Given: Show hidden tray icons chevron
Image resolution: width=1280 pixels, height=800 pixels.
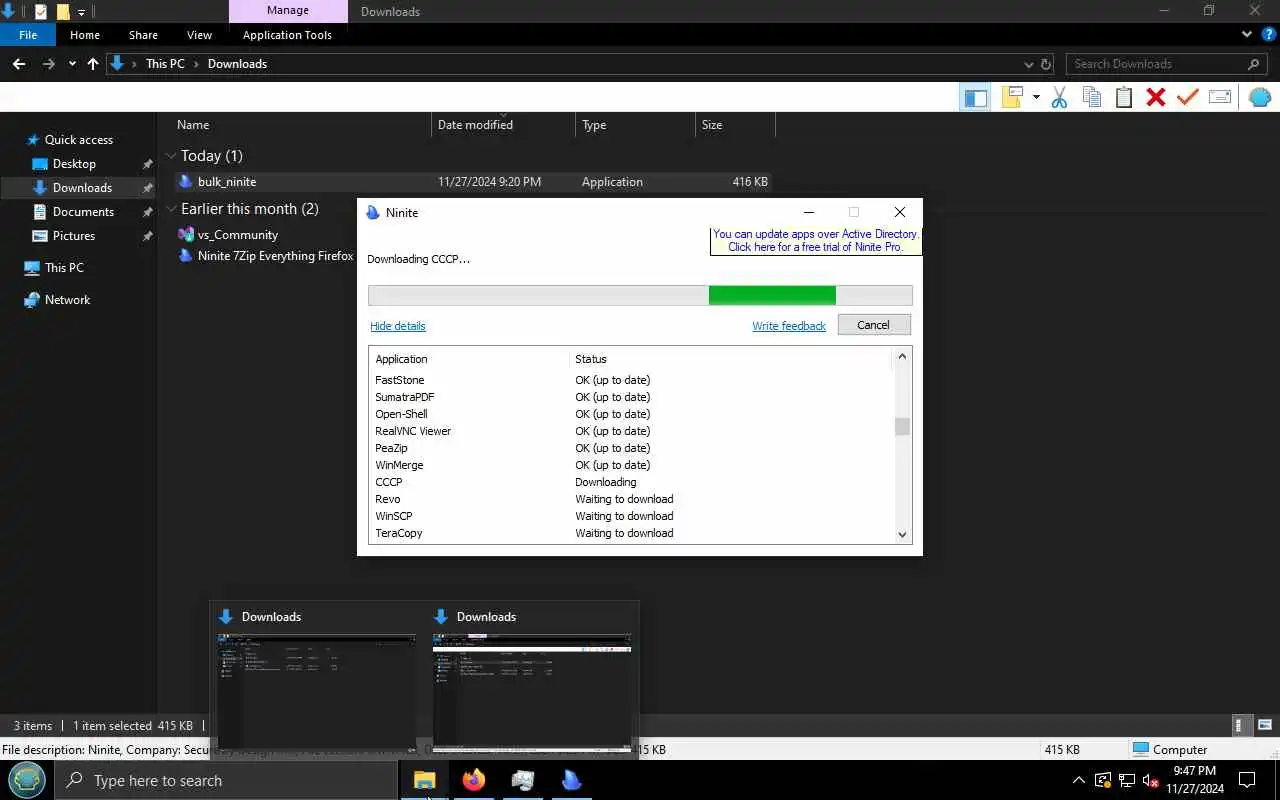Looking at the screenshot, I should [x=1078, y=780].
